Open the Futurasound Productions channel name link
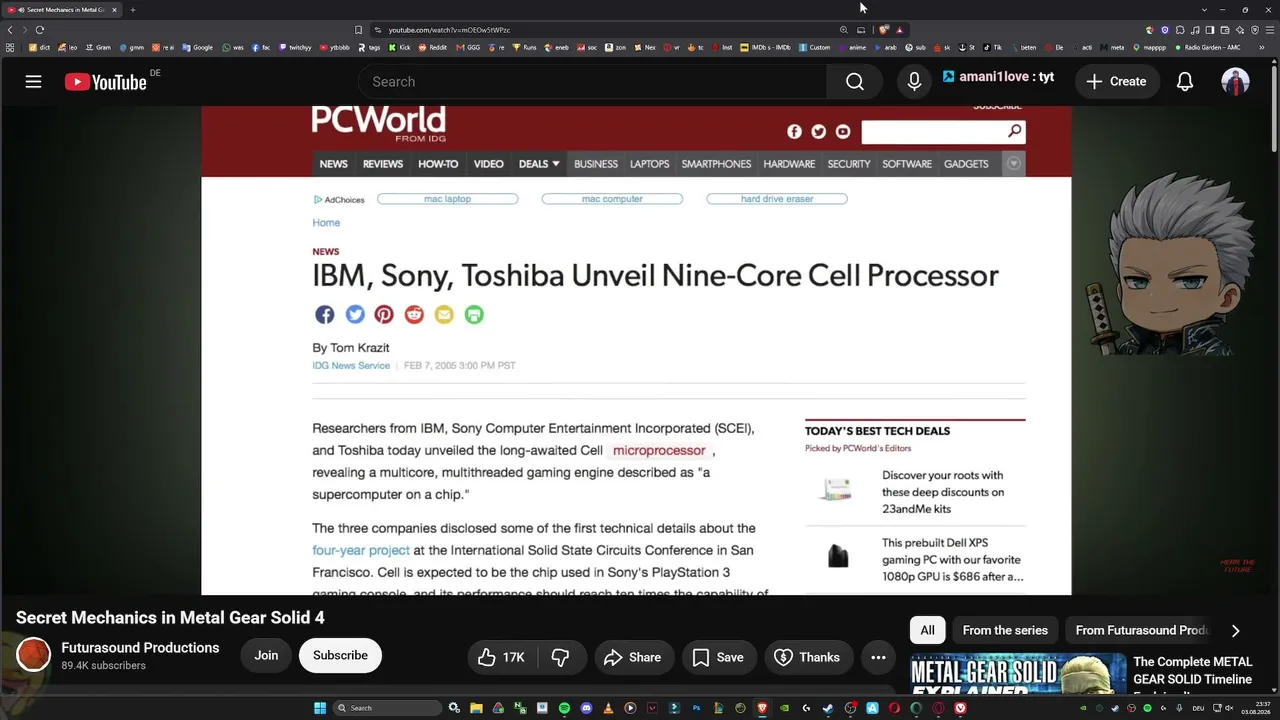This screenshot has width=1280, height=720. (140, 648)
